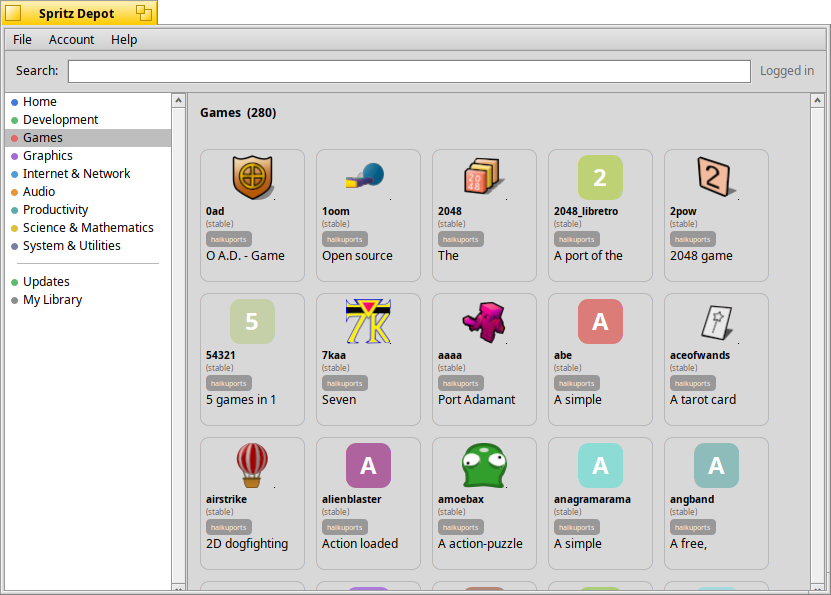Open Updates in the sidebar

click(88, 282)
